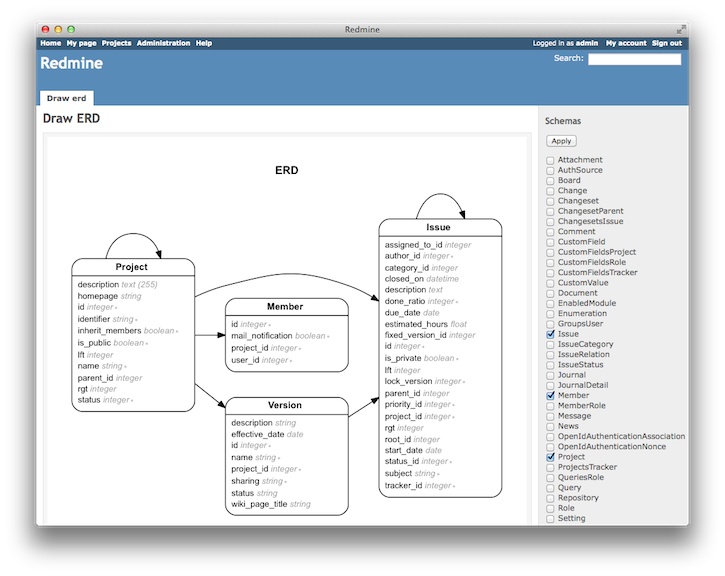The width and height of the screenshot is (725, 576).
Task: Check the Document schema checkbox
Action: click(550, 294)
